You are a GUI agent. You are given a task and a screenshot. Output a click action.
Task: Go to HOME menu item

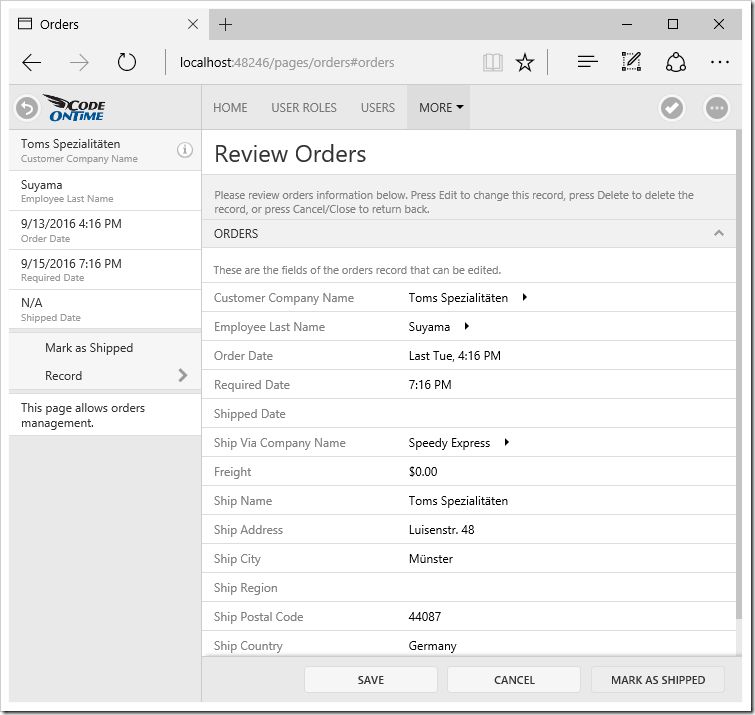230,107
